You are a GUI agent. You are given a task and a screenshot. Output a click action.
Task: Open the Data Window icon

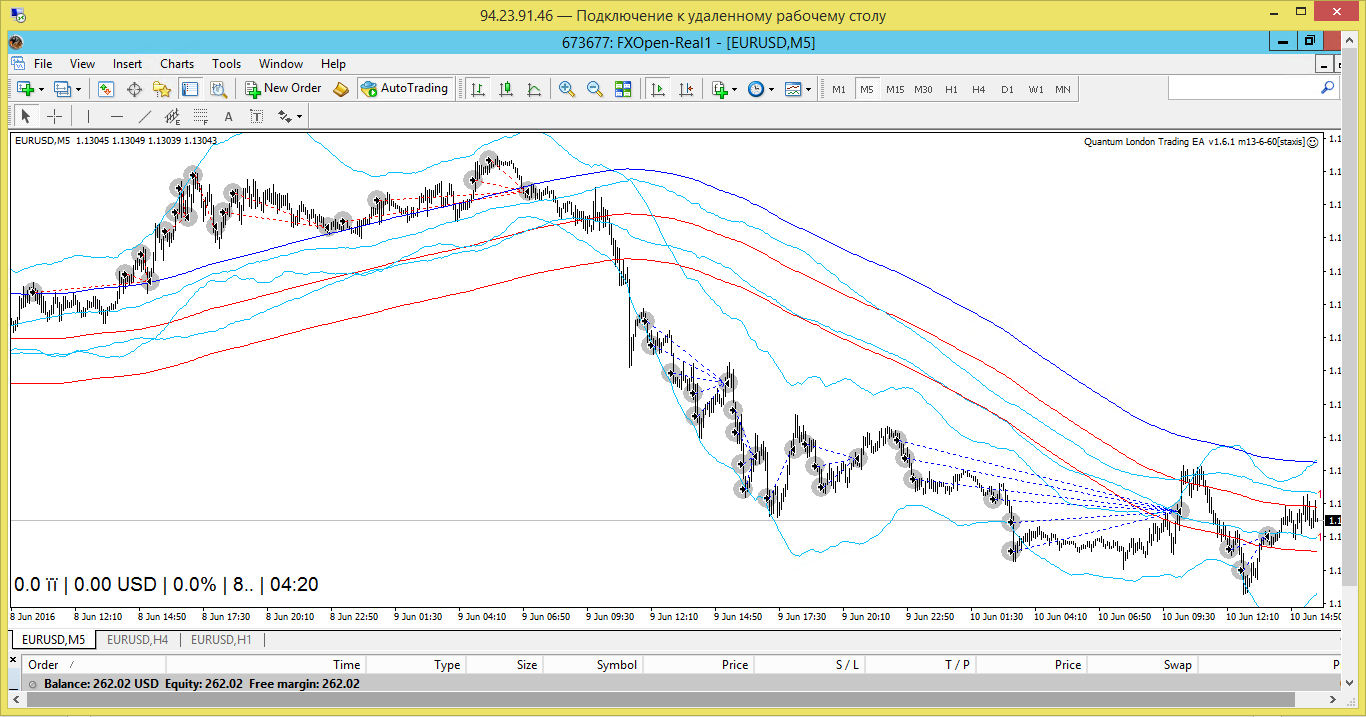[134, 89]
